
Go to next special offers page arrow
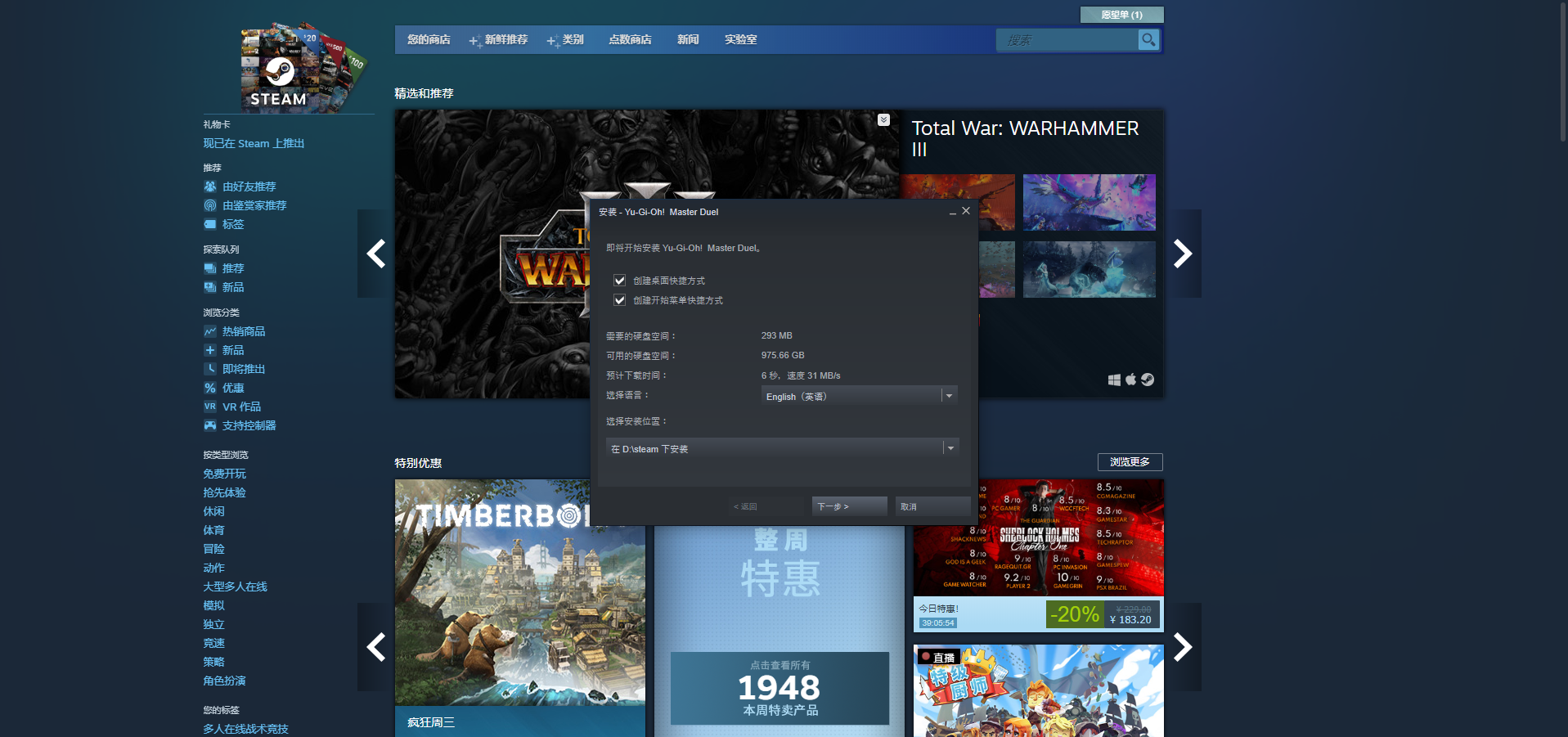pos(1183,647)
